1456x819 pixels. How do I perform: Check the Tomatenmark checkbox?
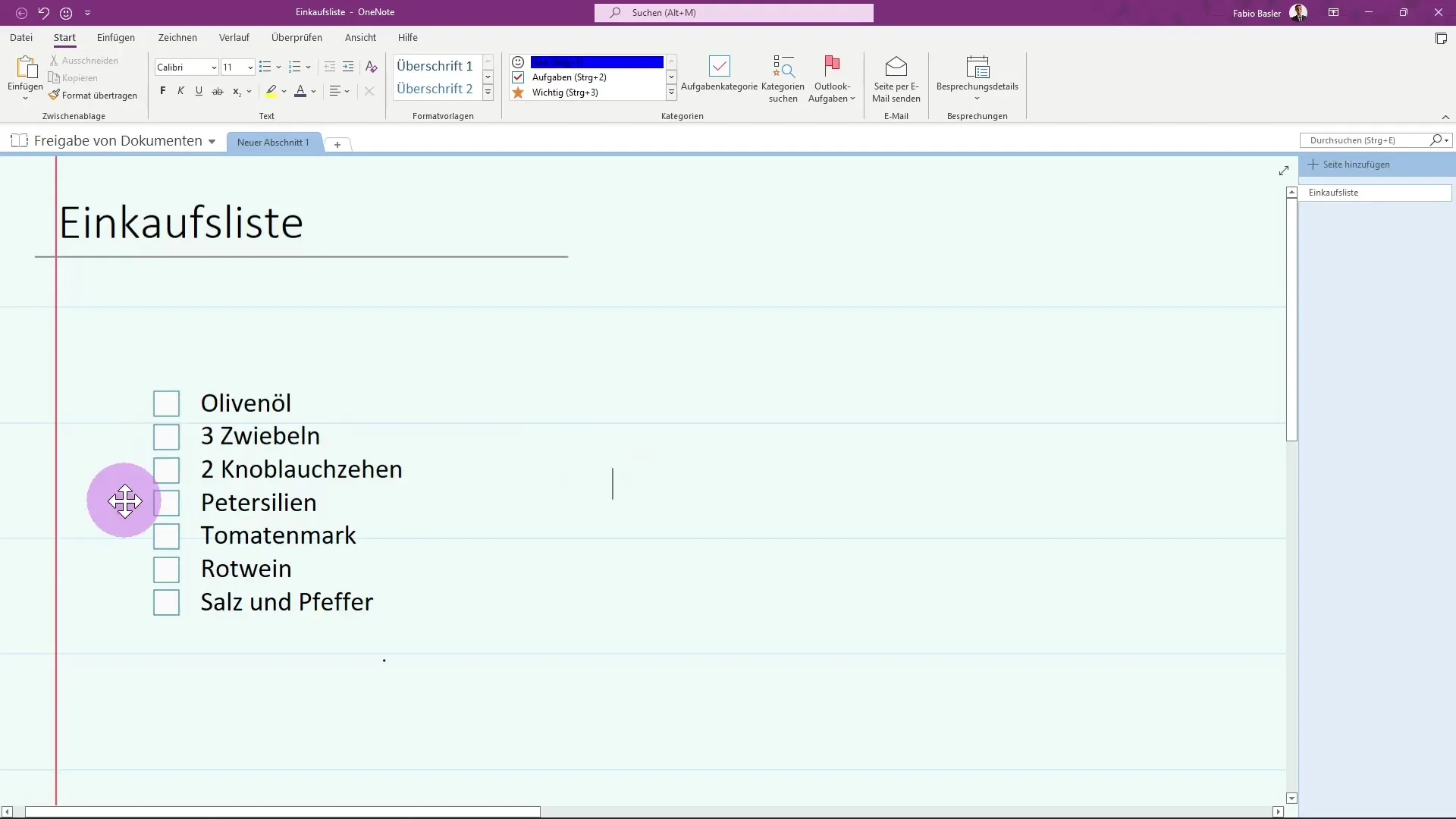coord(166,536)
